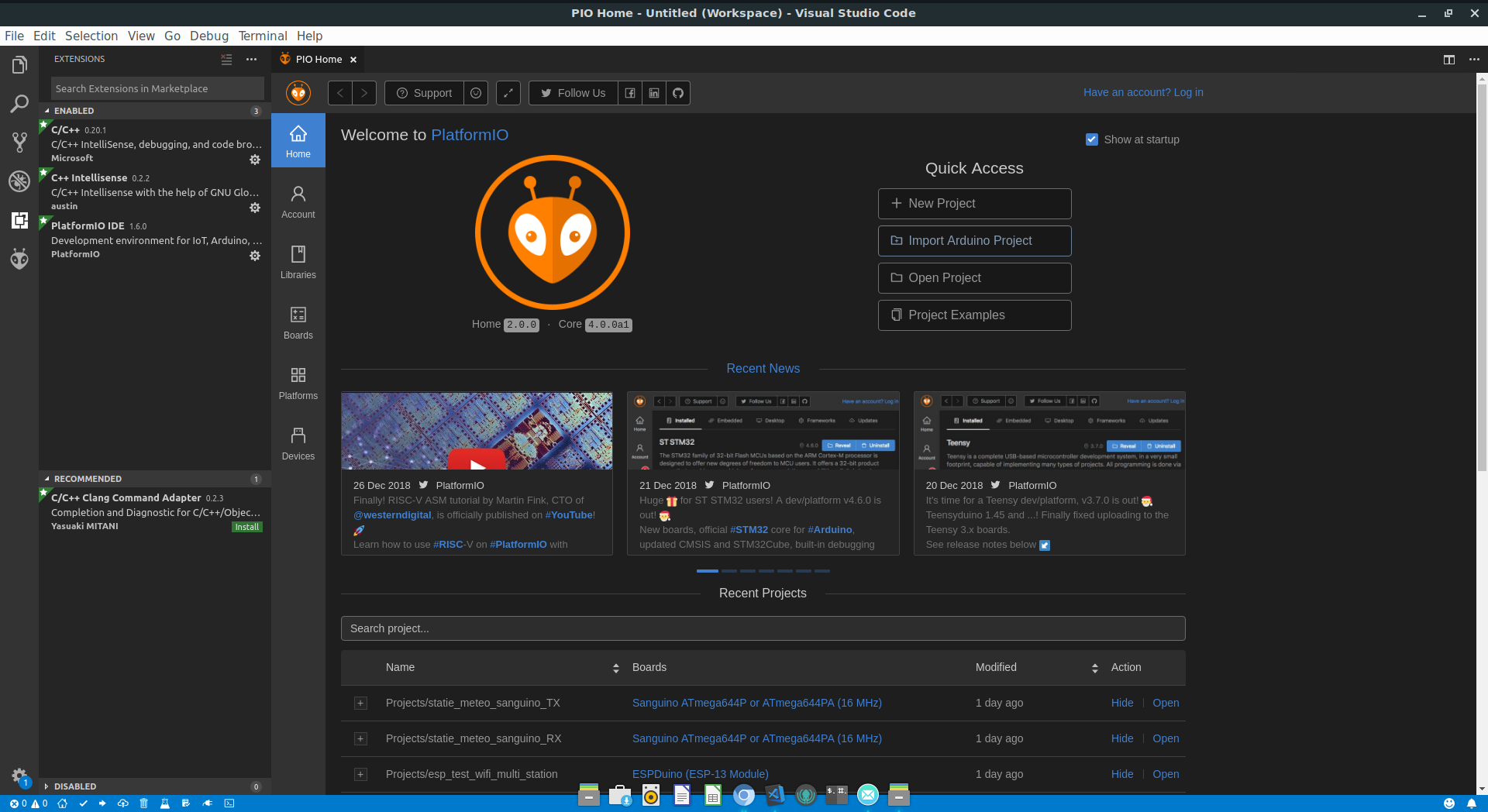This screenshot has height=812, width=1488.
Task: Open the Search view in the activity bar
Action: click(19, 104)
